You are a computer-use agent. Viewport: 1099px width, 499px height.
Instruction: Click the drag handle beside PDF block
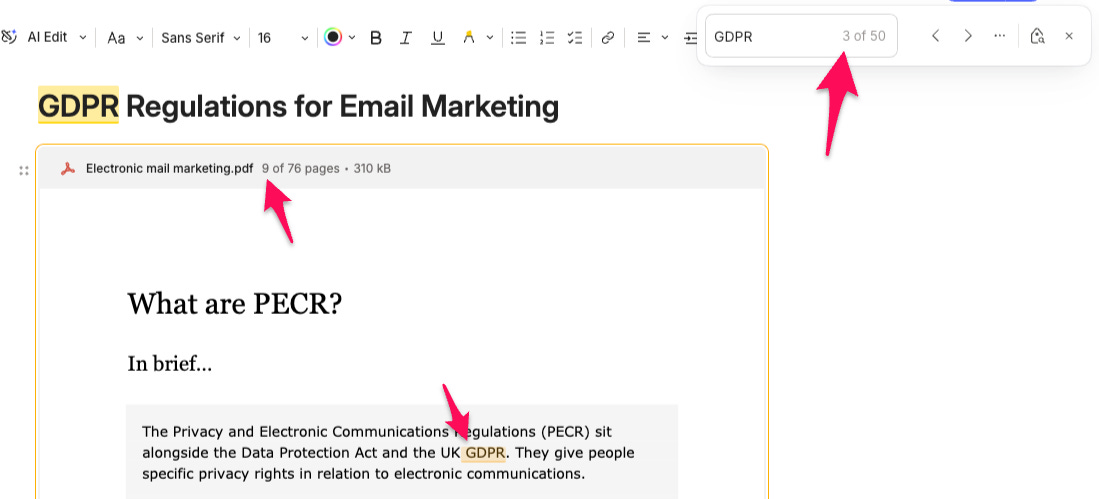tap(24, 170)
